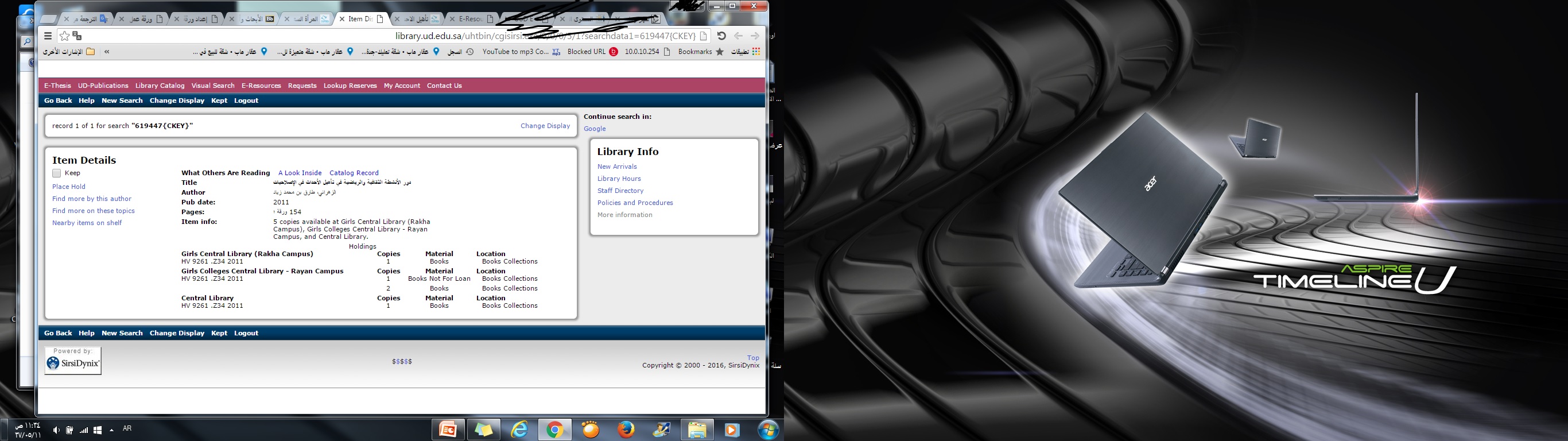Continue search in Google link
1568x441 pixels.
click(595, 129)
